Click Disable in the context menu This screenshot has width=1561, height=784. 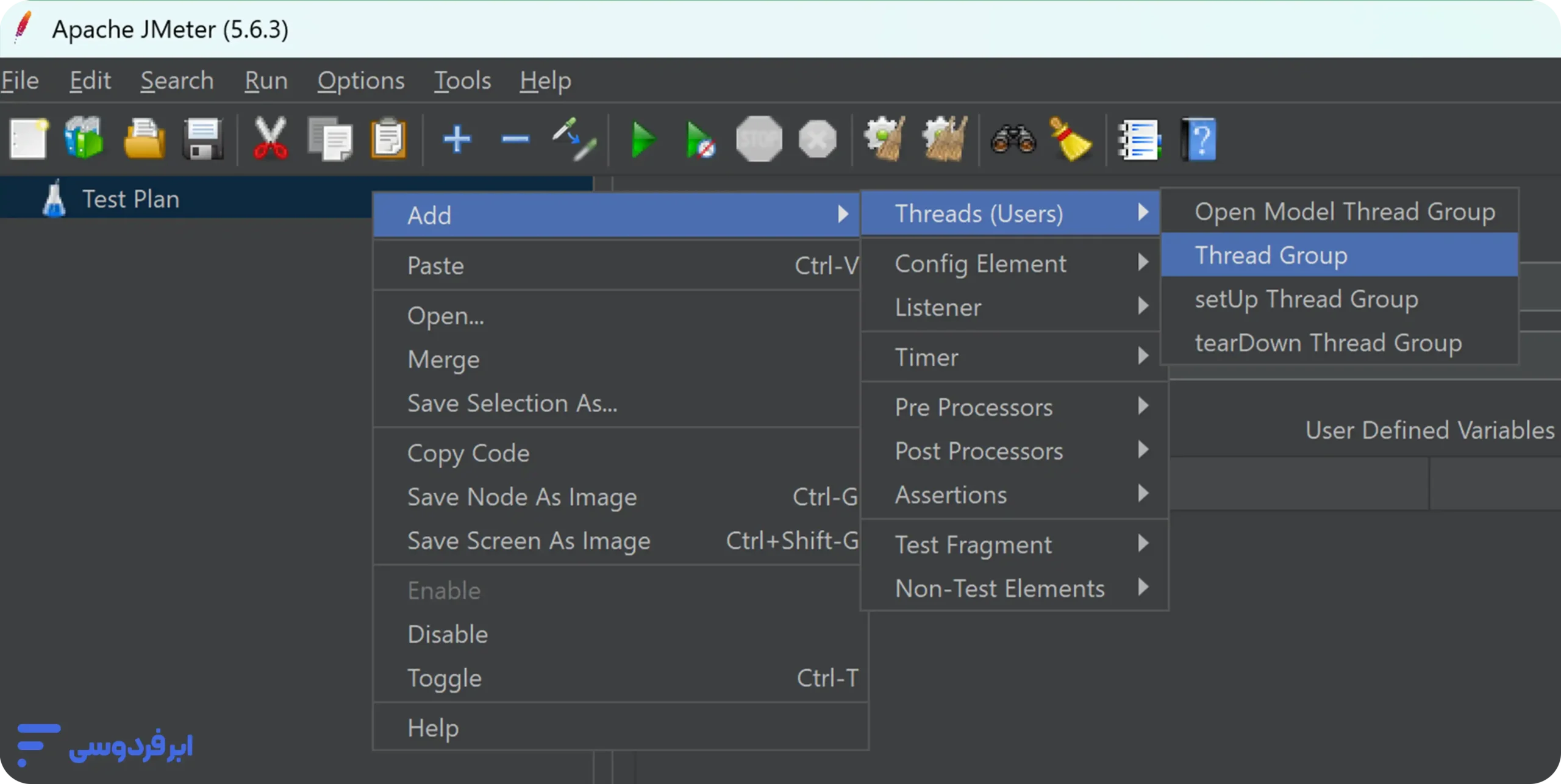coord(448,634)
